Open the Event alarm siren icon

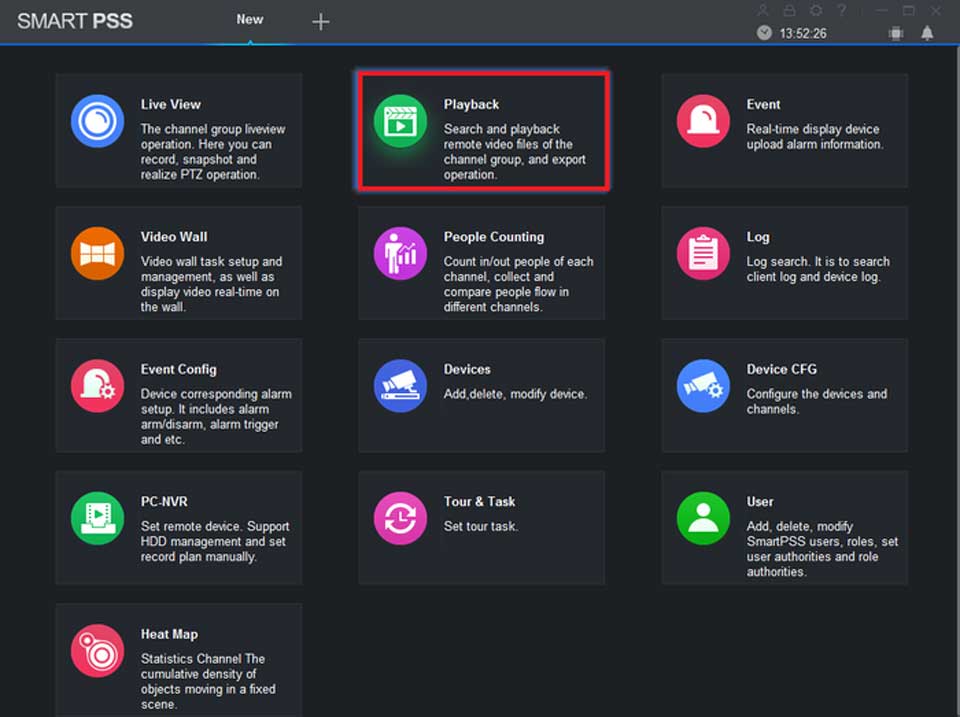point(703,122)
